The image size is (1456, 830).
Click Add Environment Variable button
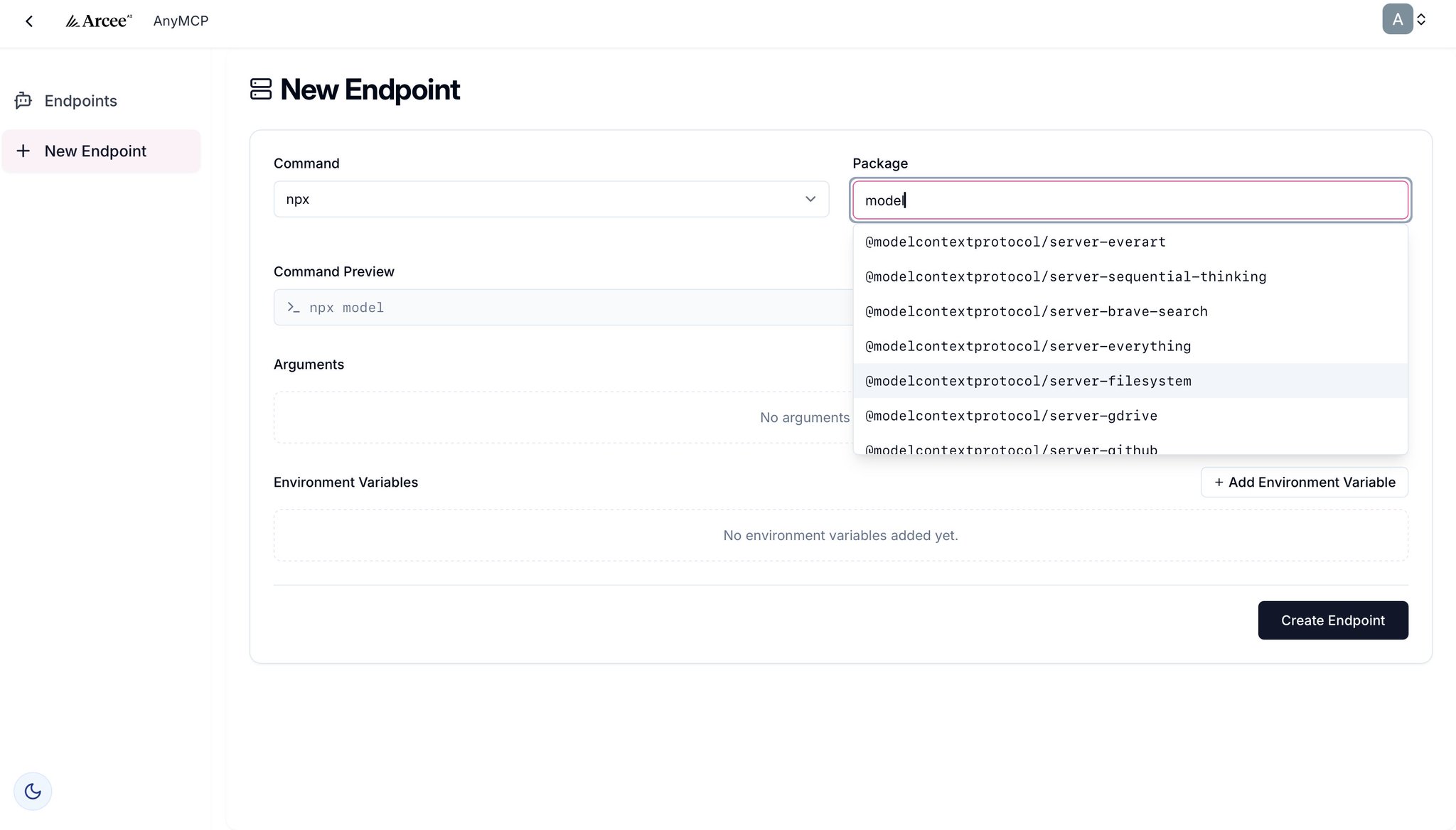pos(1305,483)
